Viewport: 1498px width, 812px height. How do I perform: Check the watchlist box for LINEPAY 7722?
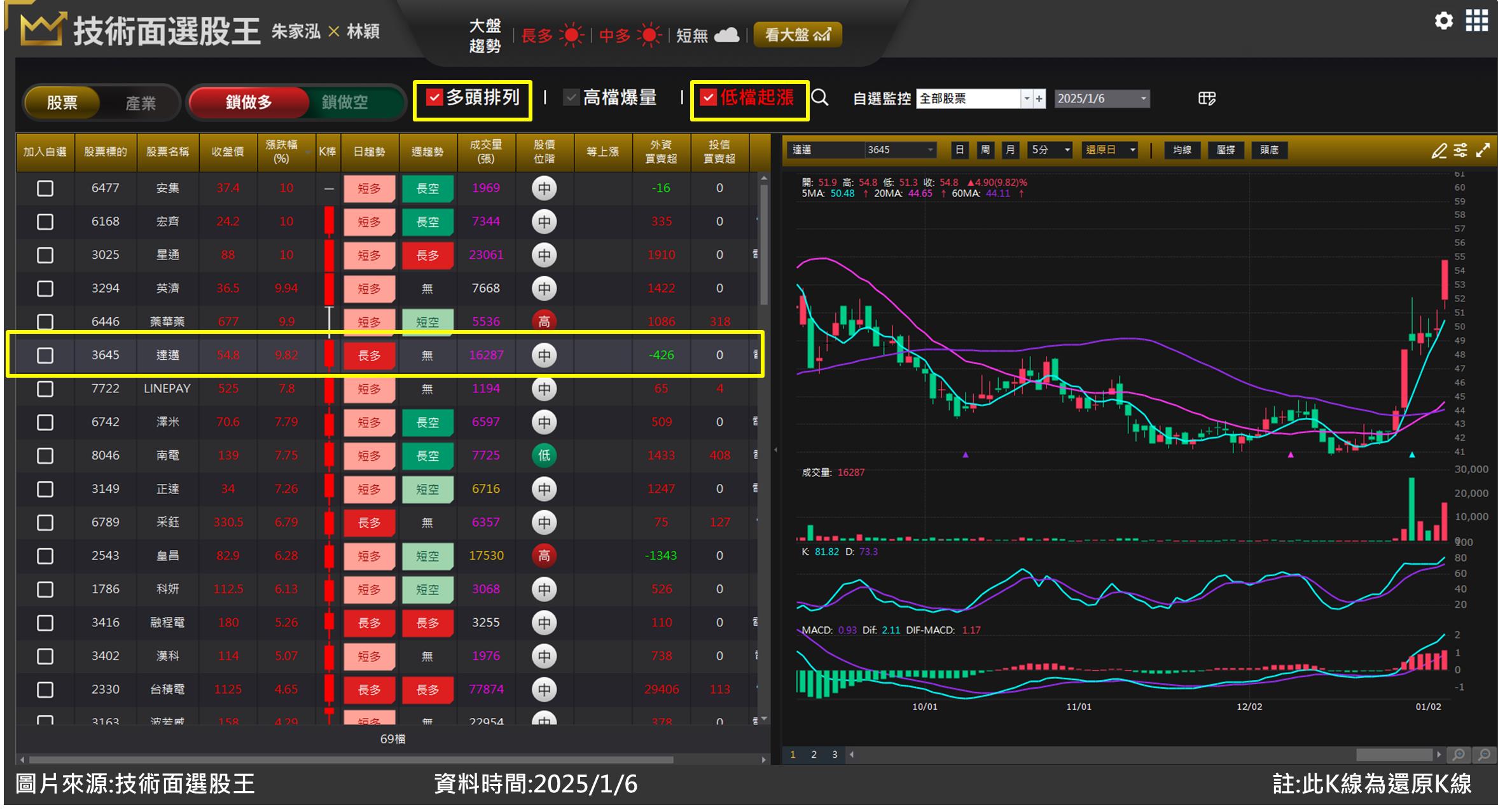tap(45, 389)
